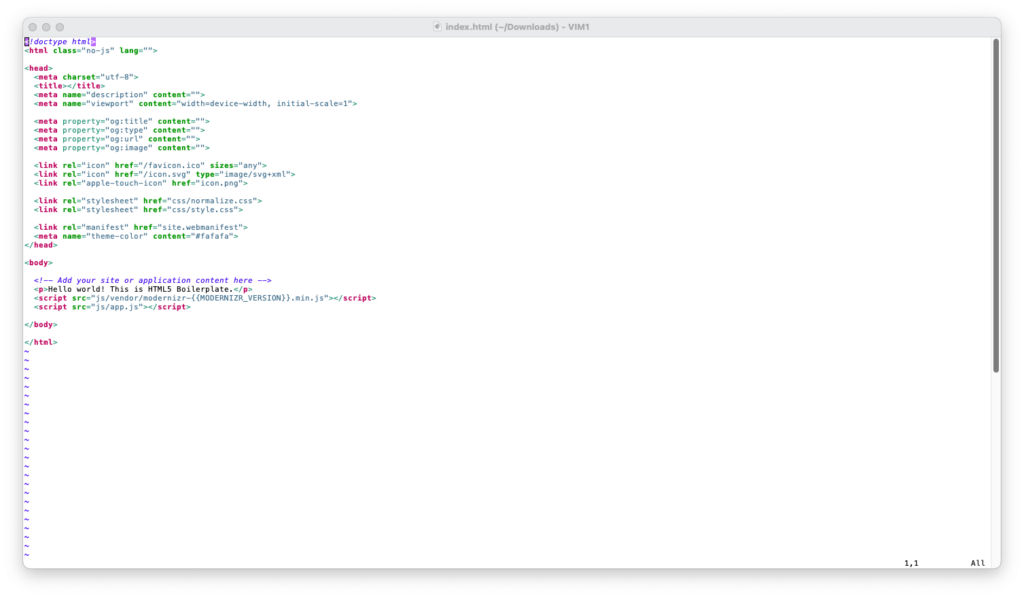This screenshot has height=597, width=1024.
Task: Click the 'og:title' meta property line
Action: coord(122,121)
